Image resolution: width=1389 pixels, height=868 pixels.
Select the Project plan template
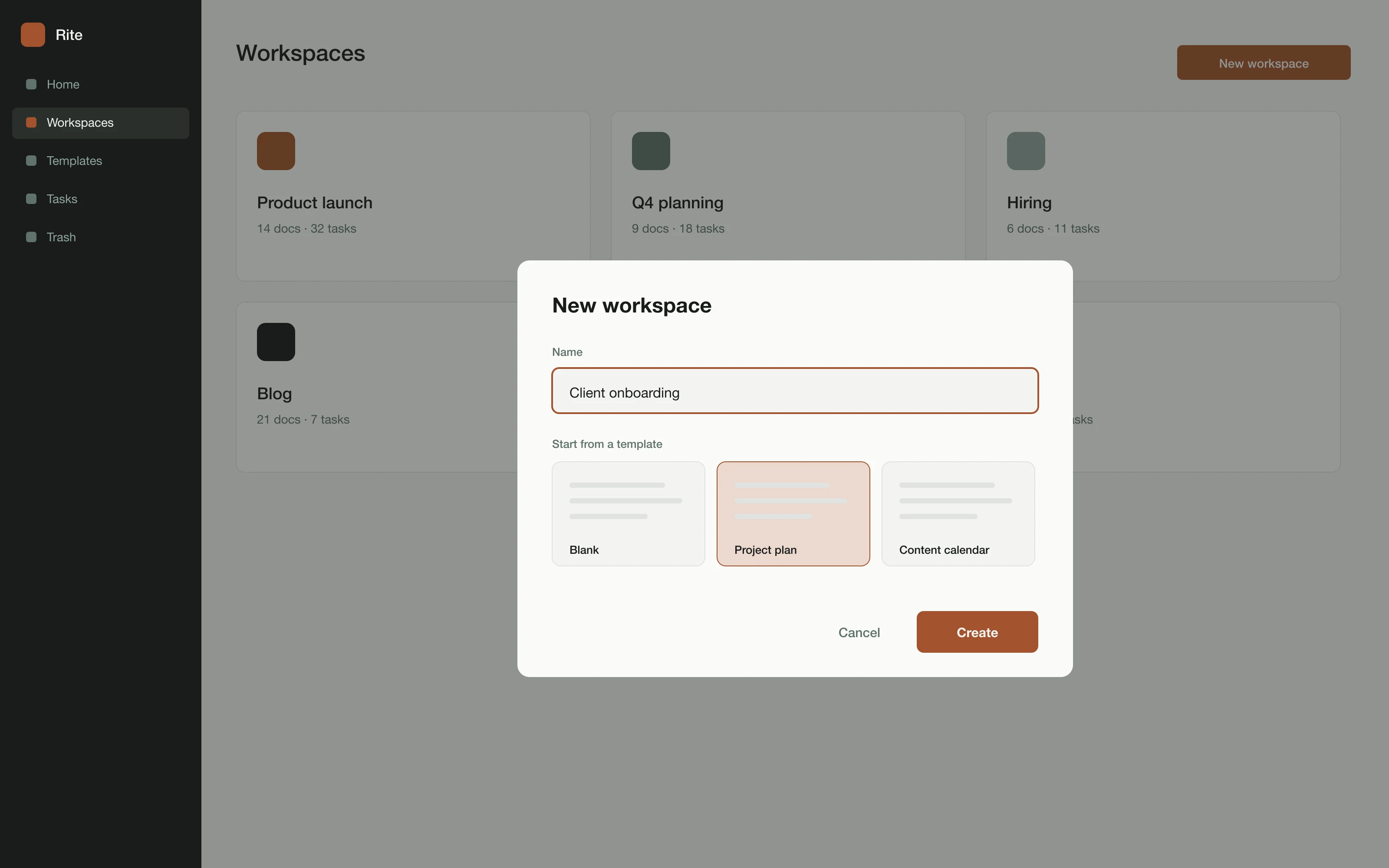(x=793, y=514)
